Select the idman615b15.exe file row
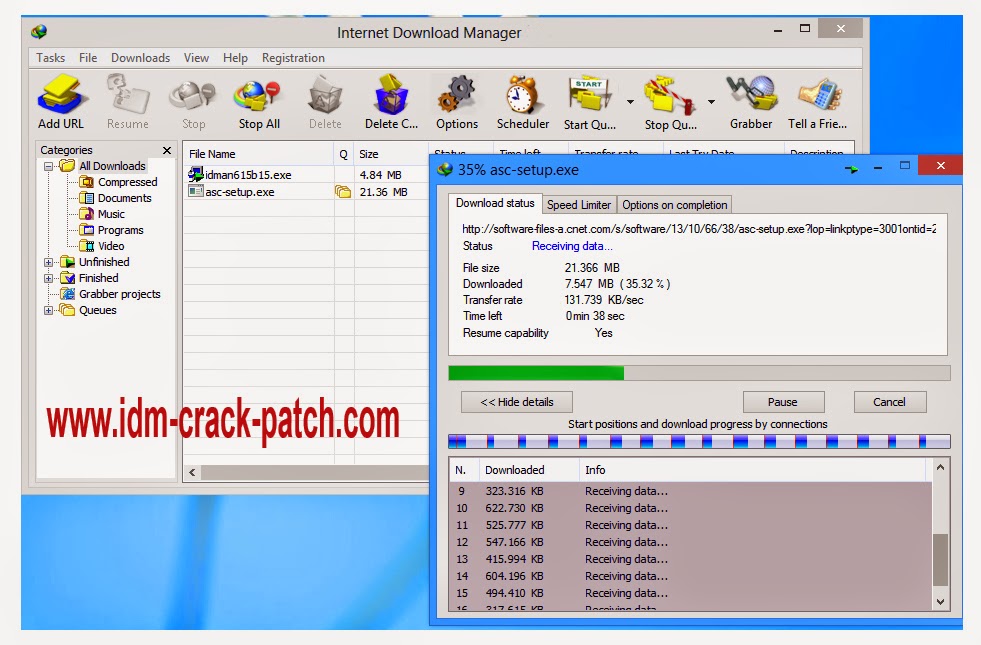981x645 pixels. (307, 175)
